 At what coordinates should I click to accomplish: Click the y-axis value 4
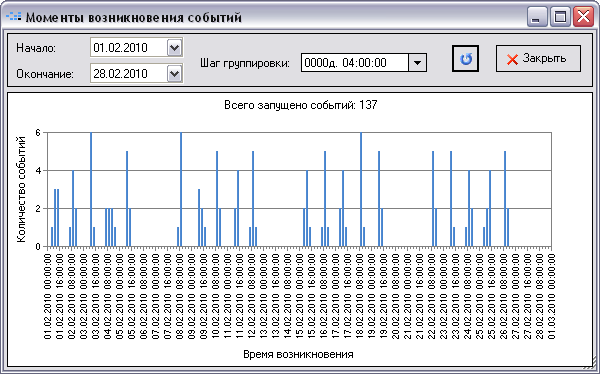click(38, 170)
